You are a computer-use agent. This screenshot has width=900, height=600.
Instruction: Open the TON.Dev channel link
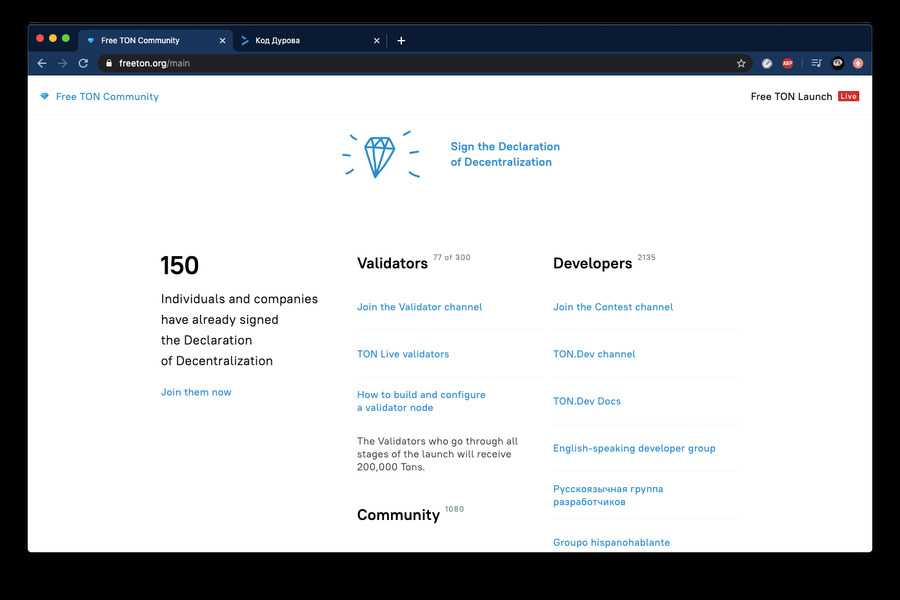click(x=594, y=354)
